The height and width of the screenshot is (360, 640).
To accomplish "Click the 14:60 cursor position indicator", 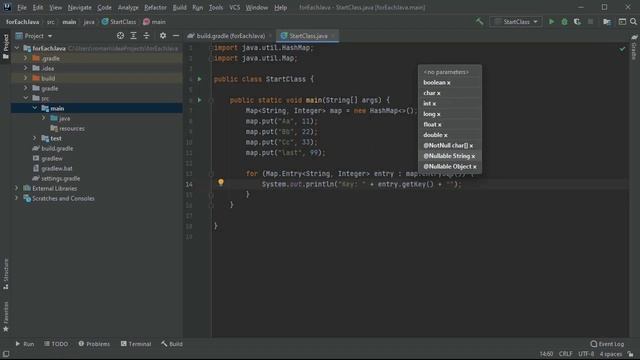I will [546, 354].
